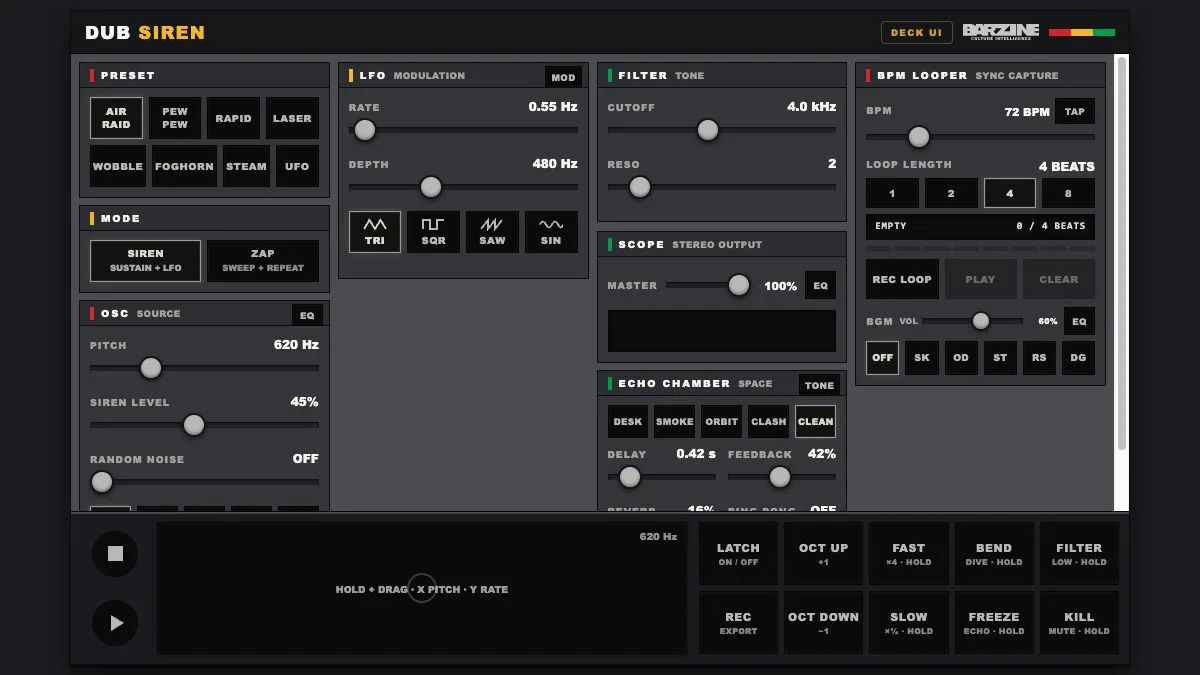Switch mode to SIREN sustain + LFO
This screenshot has height=675, width=1200.
click(x=145, y=261)
